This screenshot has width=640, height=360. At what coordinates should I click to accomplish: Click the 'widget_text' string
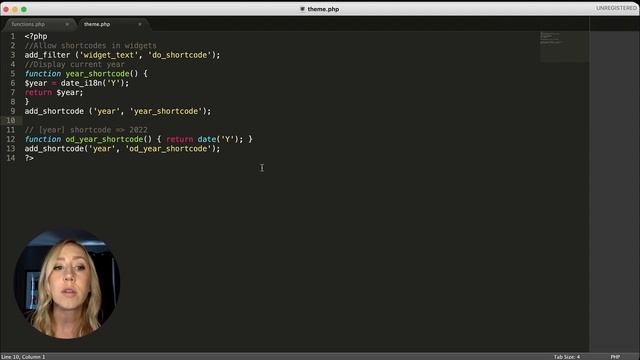pyautogui.click(x=109, y=55)
